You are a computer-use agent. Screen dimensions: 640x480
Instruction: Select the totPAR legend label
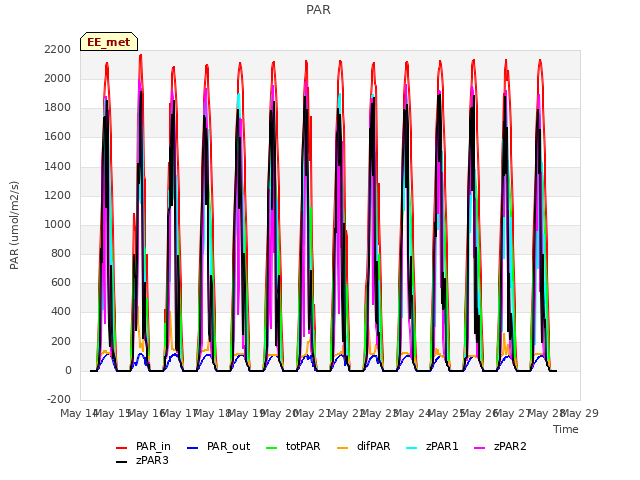click(303, 447)
